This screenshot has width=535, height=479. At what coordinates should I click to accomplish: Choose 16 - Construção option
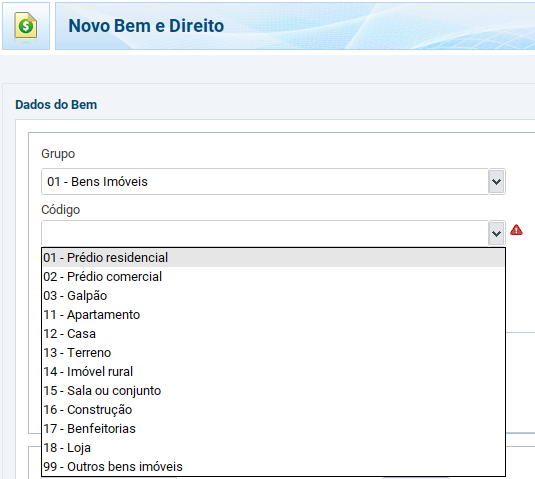pyautogui.click(x=273, y=410)
